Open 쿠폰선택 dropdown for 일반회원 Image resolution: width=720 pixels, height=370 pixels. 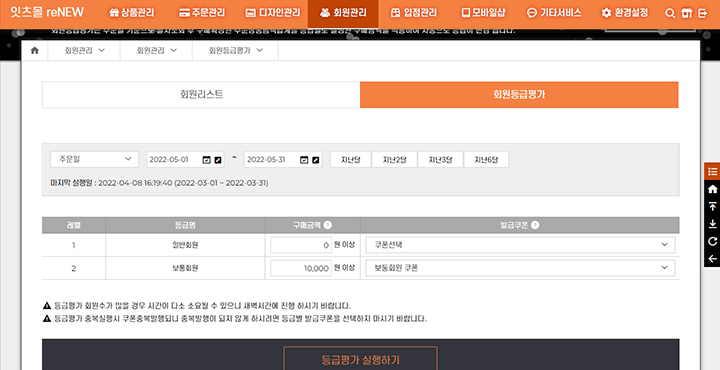point(520,245)
